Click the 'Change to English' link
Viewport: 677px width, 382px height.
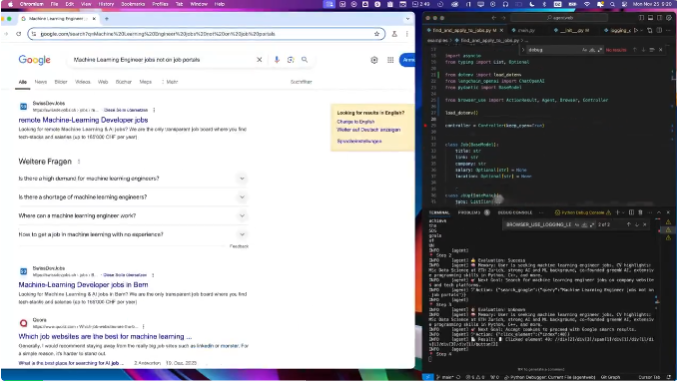click(x=356, y=122)
